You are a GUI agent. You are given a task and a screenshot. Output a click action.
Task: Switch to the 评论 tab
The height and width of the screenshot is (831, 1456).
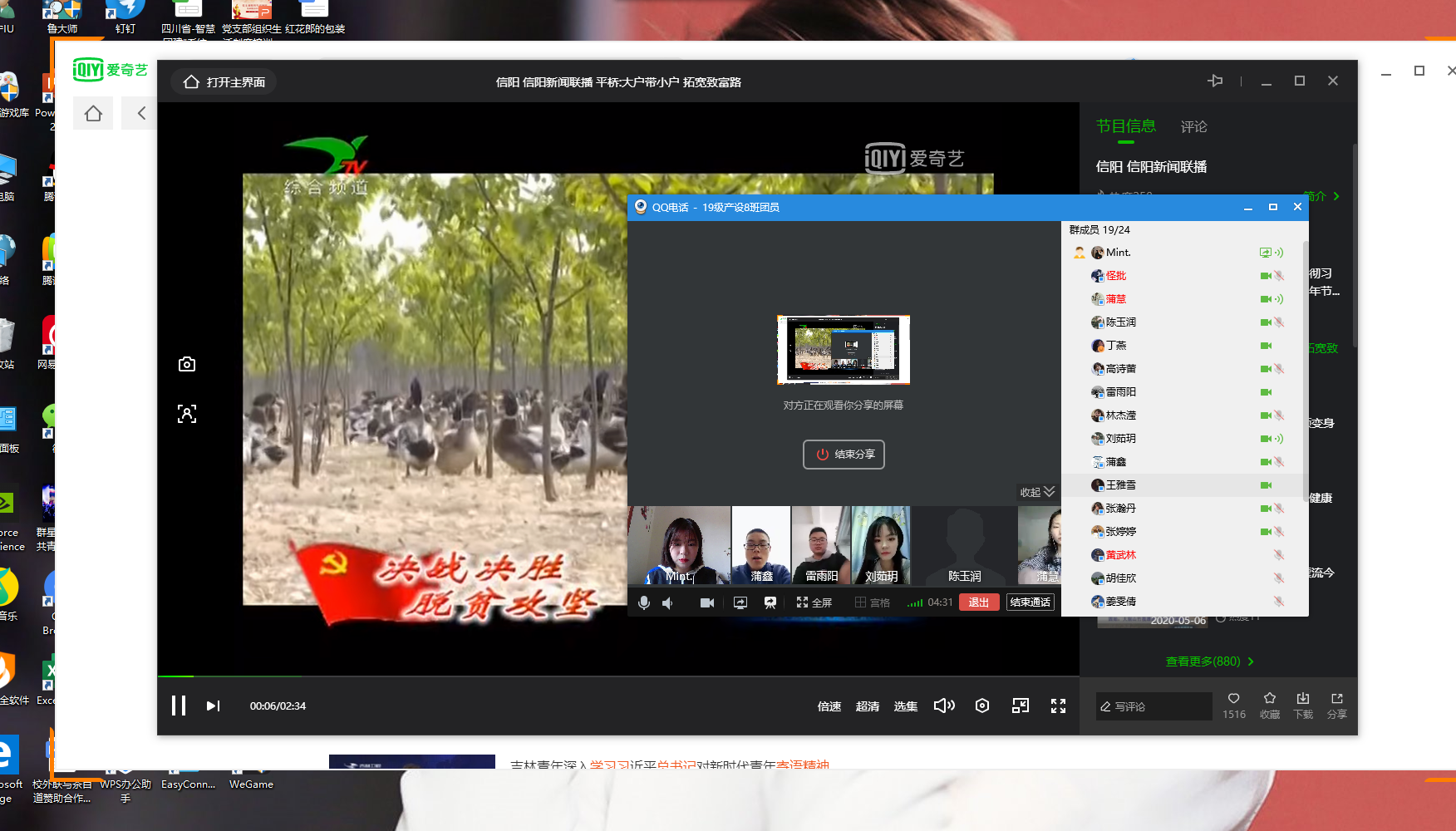tap(1193, 126)
